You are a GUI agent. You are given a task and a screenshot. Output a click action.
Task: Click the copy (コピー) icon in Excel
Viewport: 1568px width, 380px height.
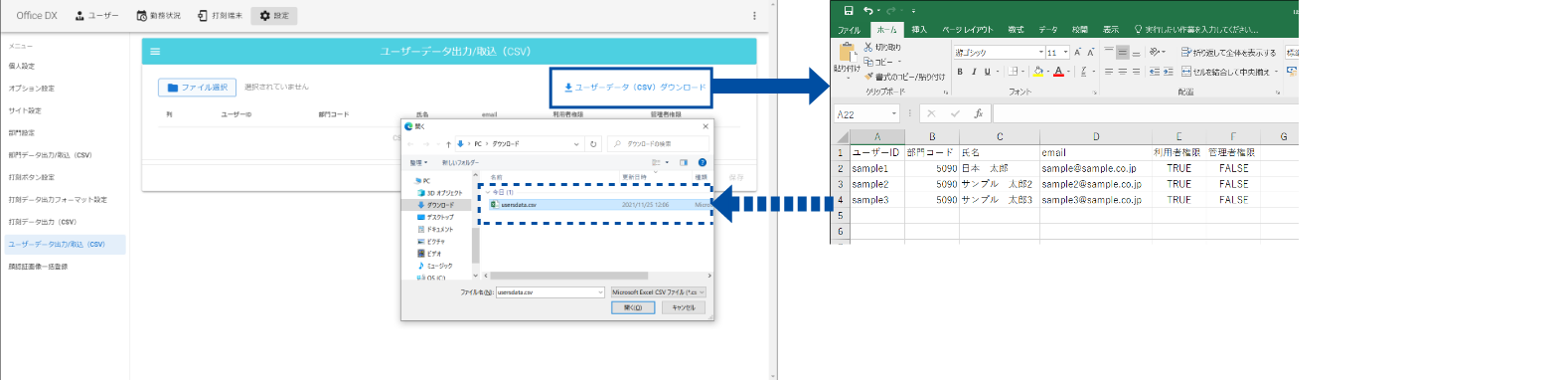click(867, 62)
